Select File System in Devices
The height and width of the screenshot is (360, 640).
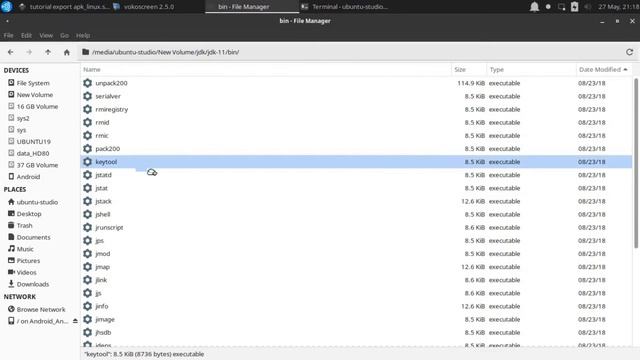click(33, 83)
